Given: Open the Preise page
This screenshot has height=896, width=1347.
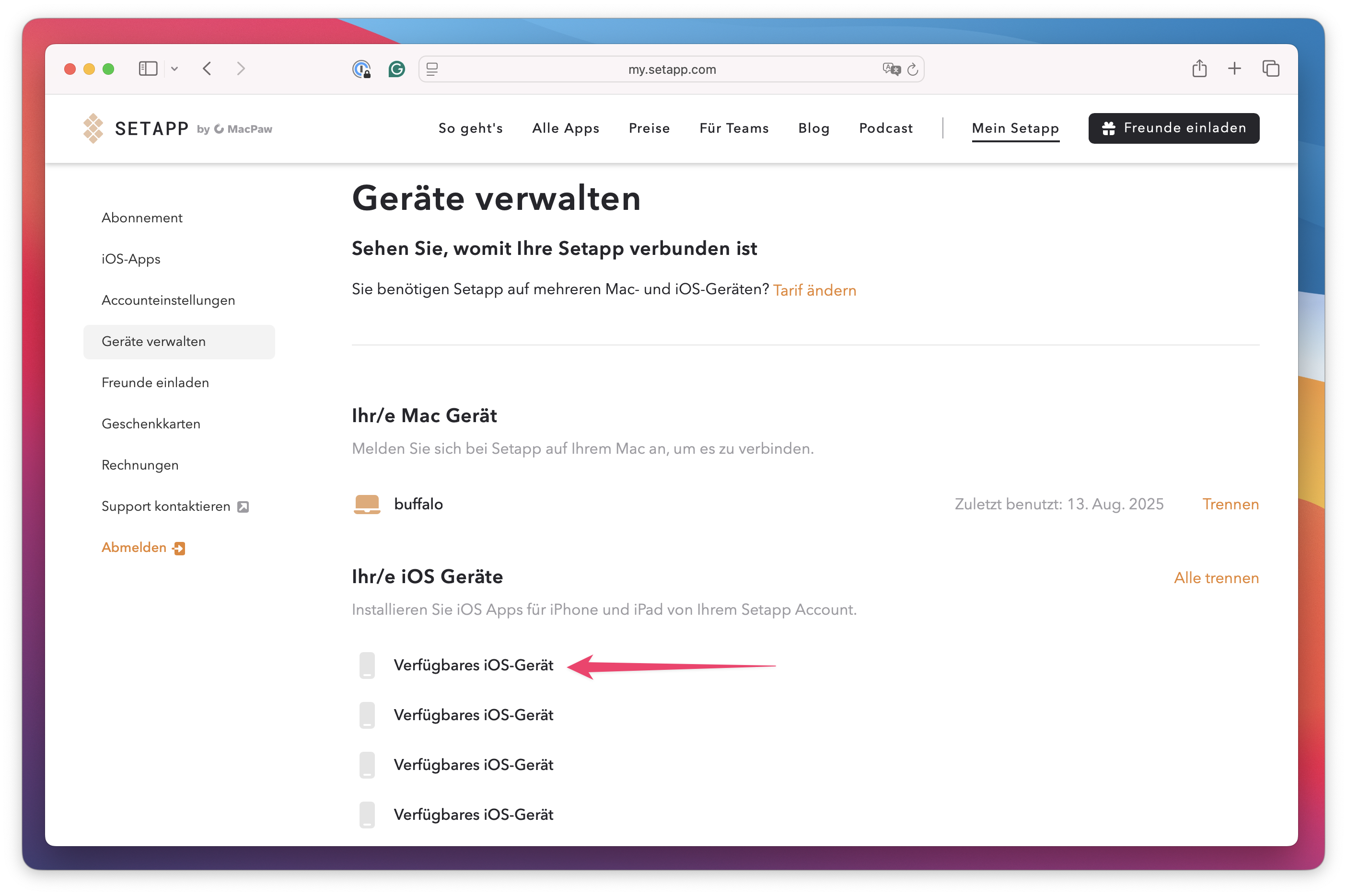Looking at the screenshot, I should tap(649, 128).
